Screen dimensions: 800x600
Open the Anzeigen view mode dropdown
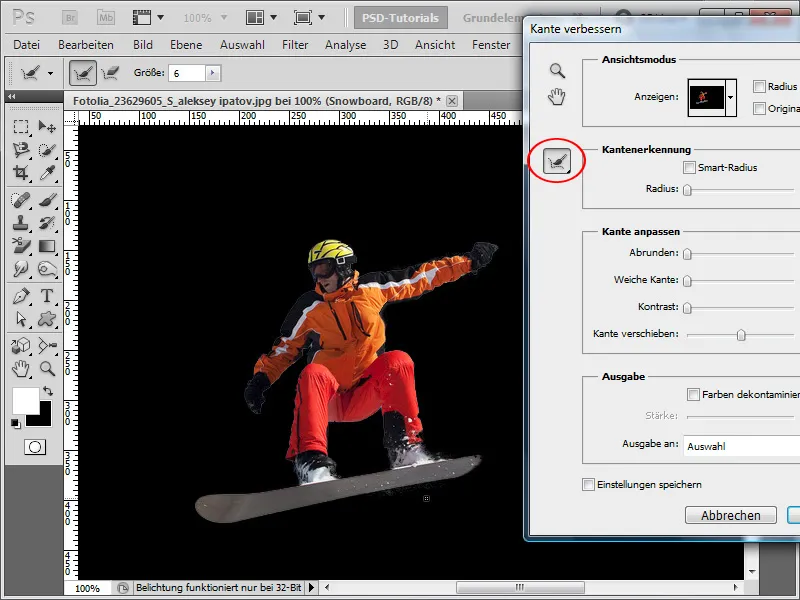[x=731, y=97]
